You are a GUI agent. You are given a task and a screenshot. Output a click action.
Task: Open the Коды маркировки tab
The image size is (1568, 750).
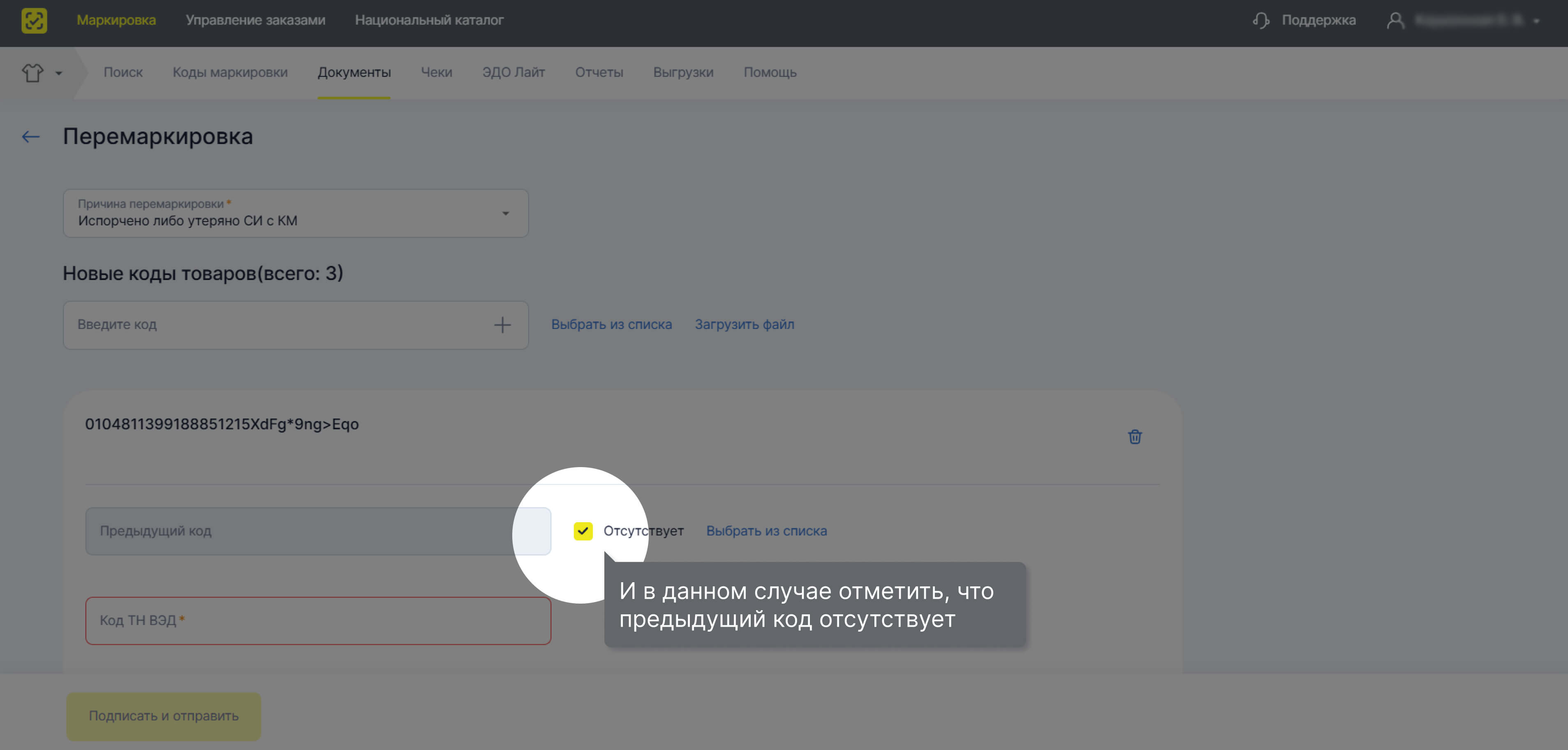(x=230, y=72)
